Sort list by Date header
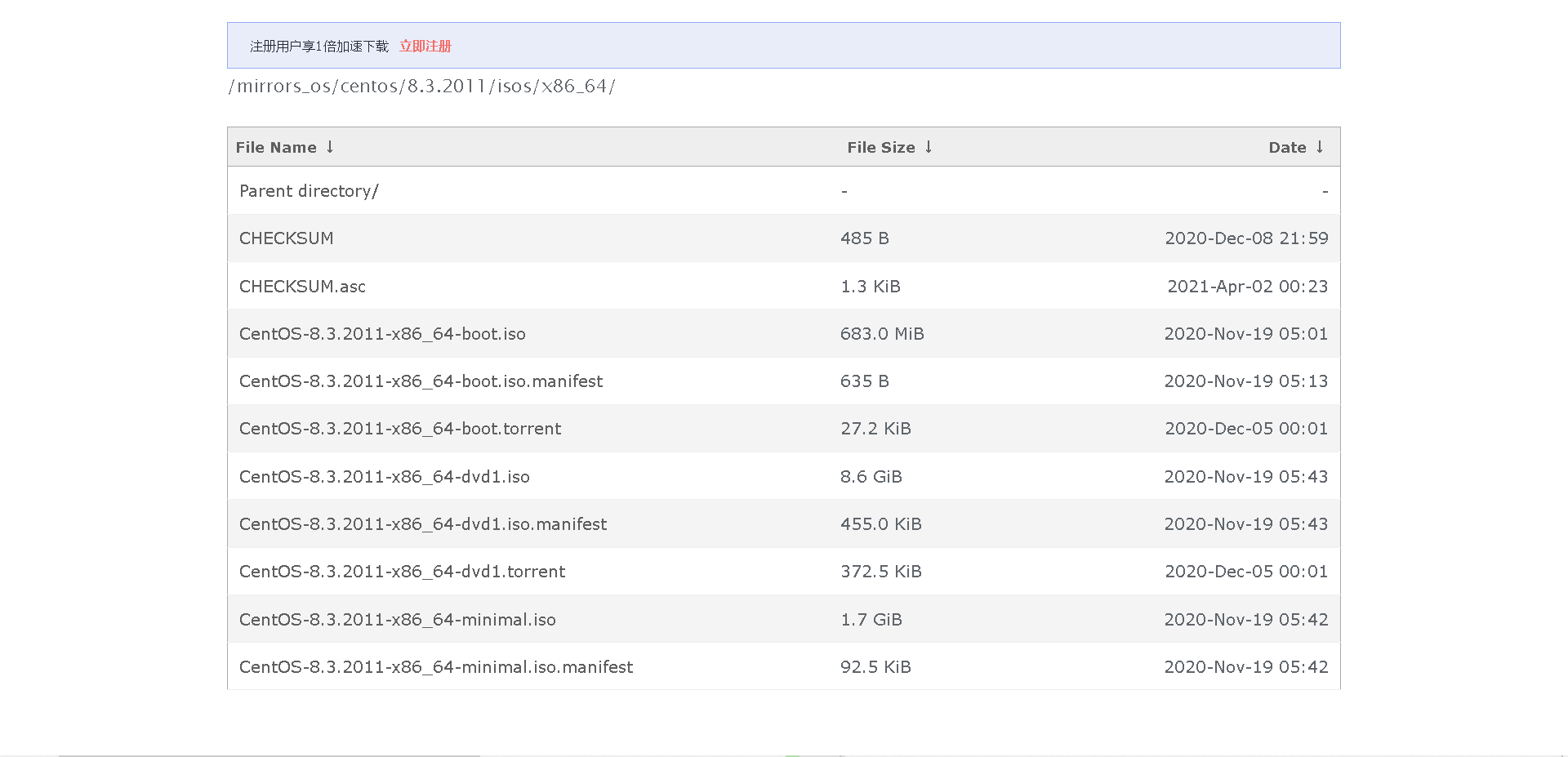1568x757 pixels. click(x=1287, y=148)
